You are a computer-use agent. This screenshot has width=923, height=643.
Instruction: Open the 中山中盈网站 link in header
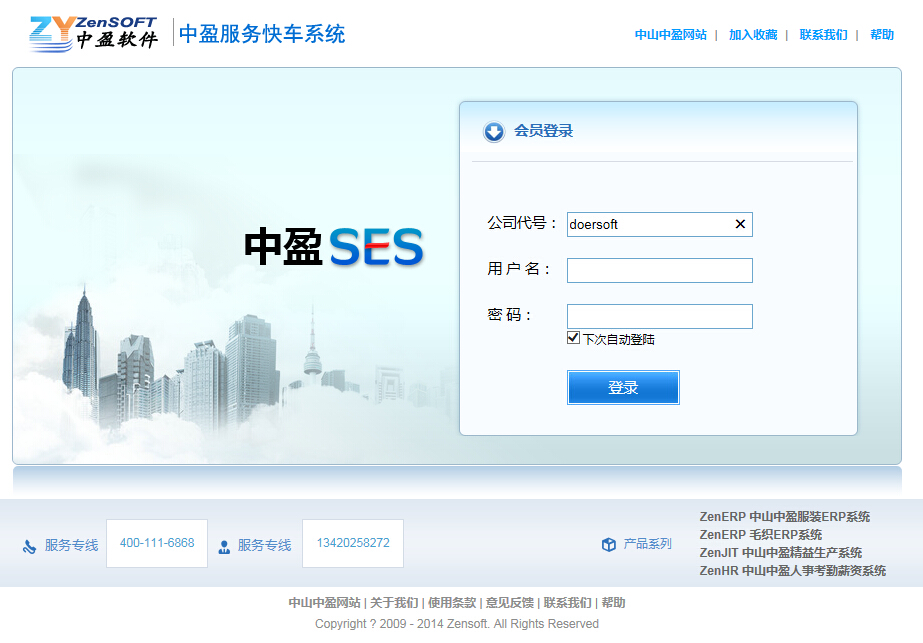(x=670, y=35)
